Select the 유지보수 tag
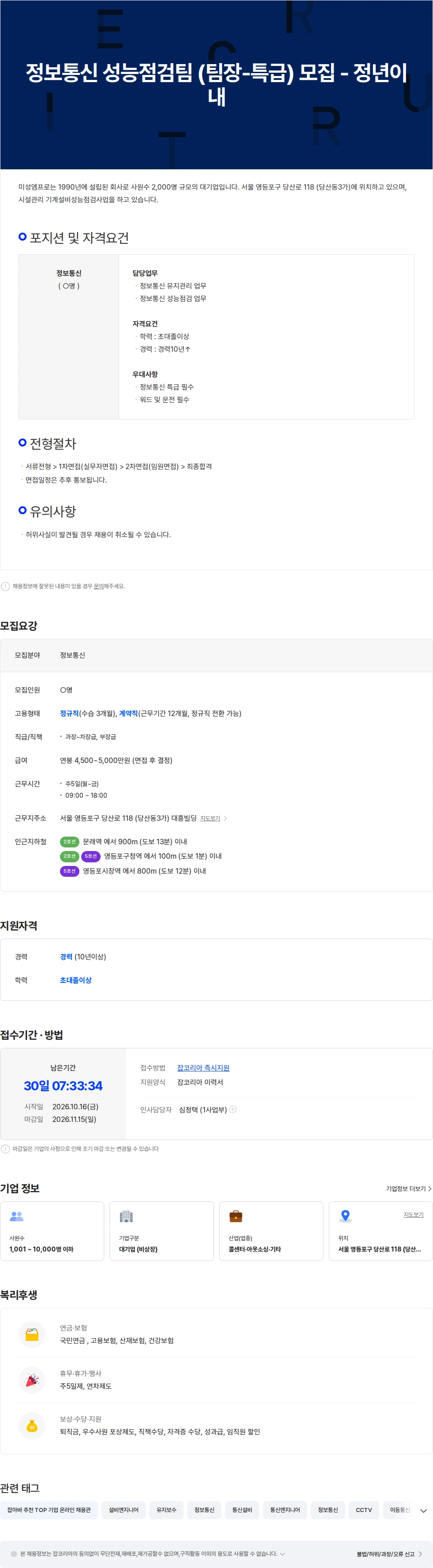 click(x=166, y=1510)
